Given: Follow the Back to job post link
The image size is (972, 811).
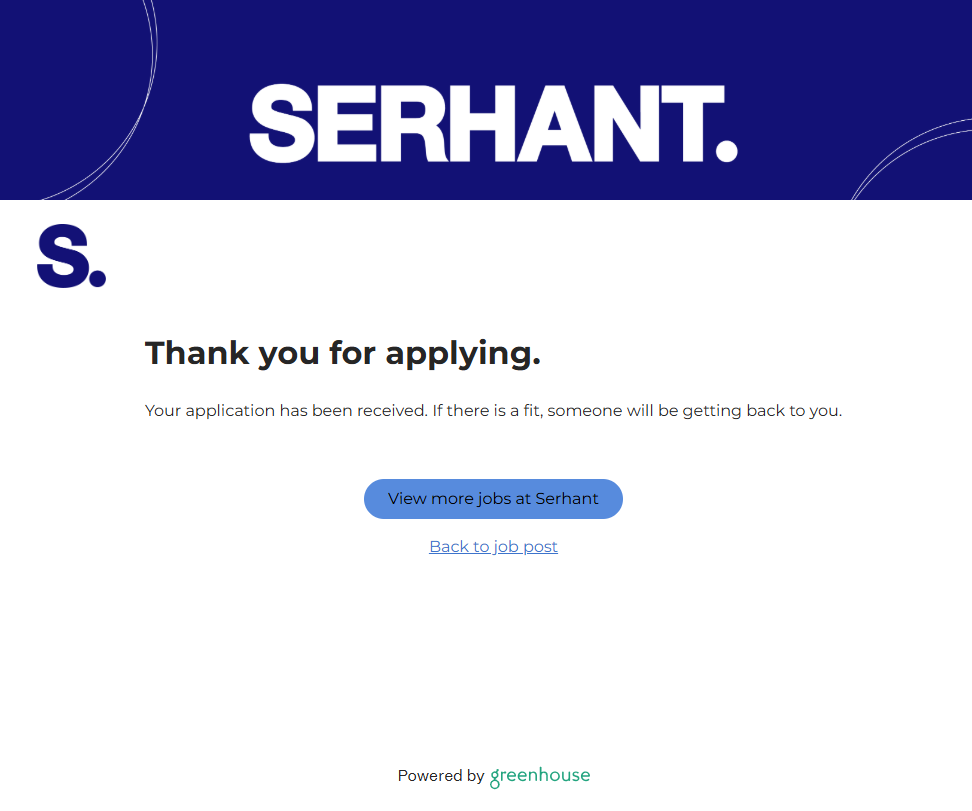Looking at the screenshot, I should point(493,546).
